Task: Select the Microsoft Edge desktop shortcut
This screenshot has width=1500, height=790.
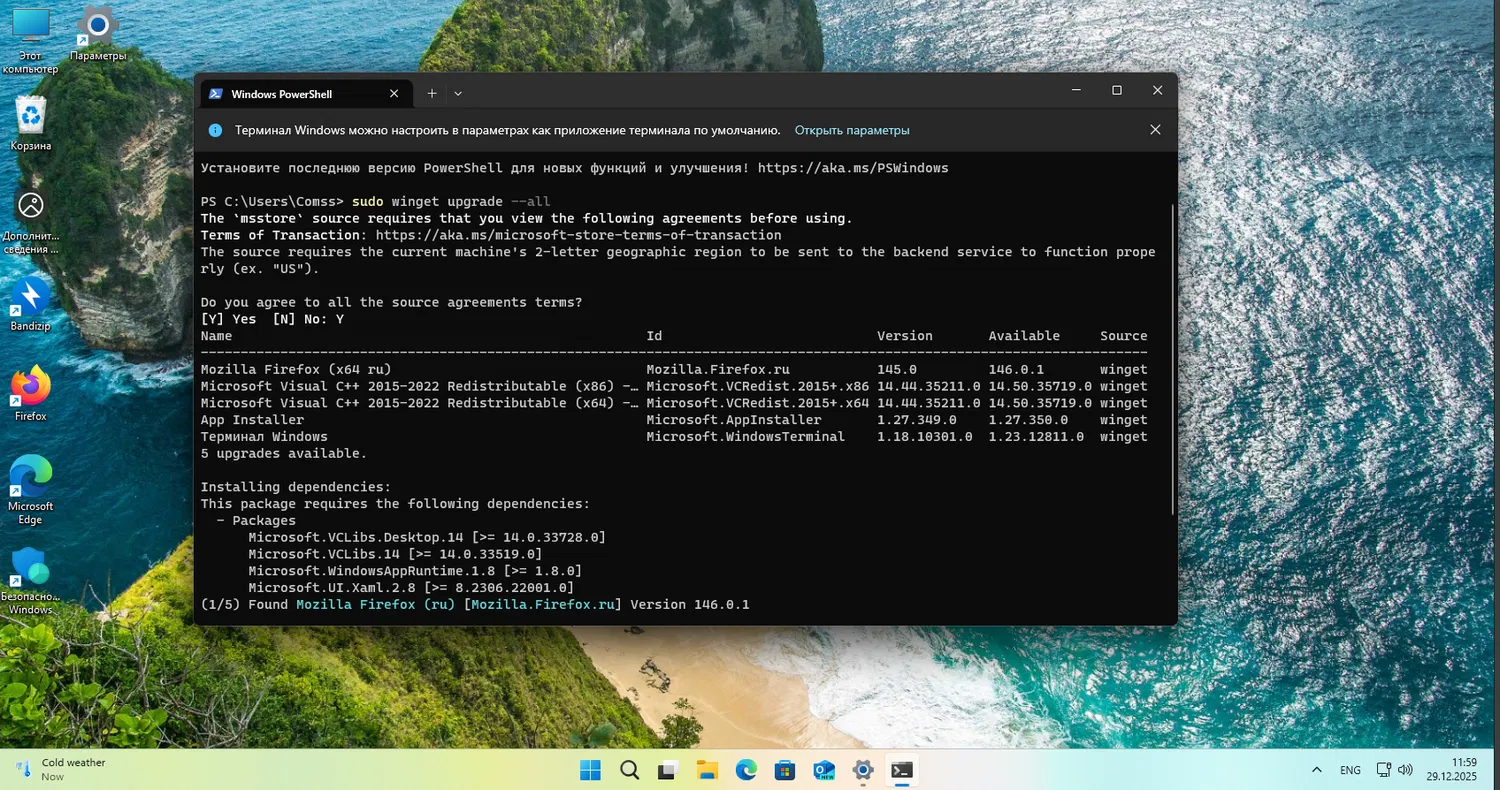Action: pos(31,490)
